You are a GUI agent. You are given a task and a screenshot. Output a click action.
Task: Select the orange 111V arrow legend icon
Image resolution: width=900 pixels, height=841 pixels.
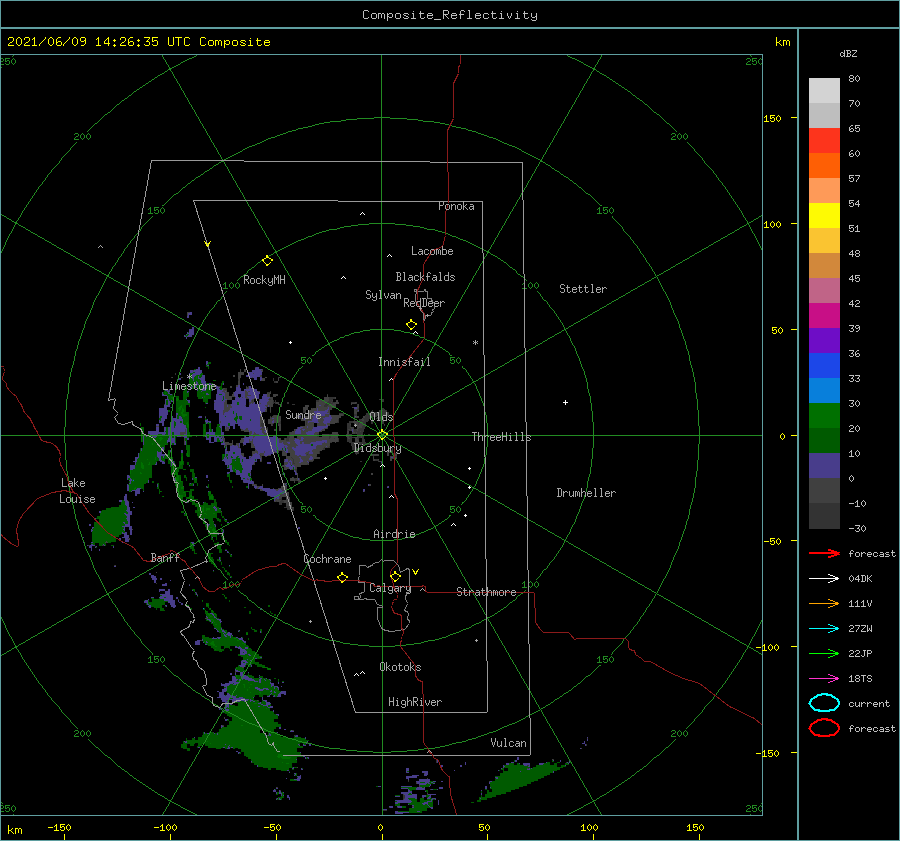tap(824, 603)
